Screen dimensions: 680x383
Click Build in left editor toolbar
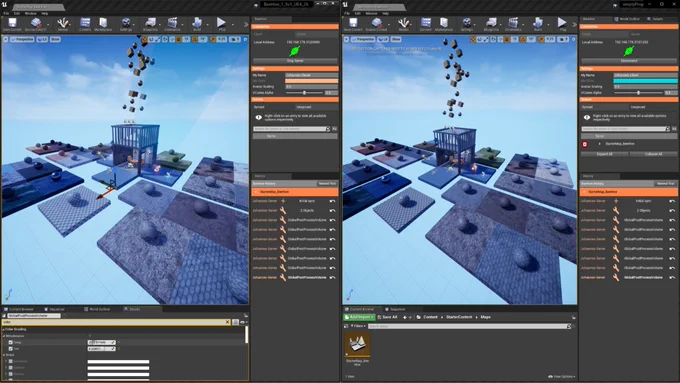point(197,24)
